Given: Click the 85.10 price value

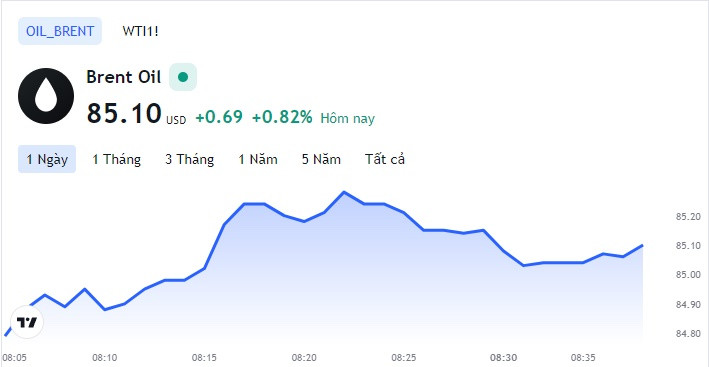Looking at the screenshot, I should coord(124,113).
